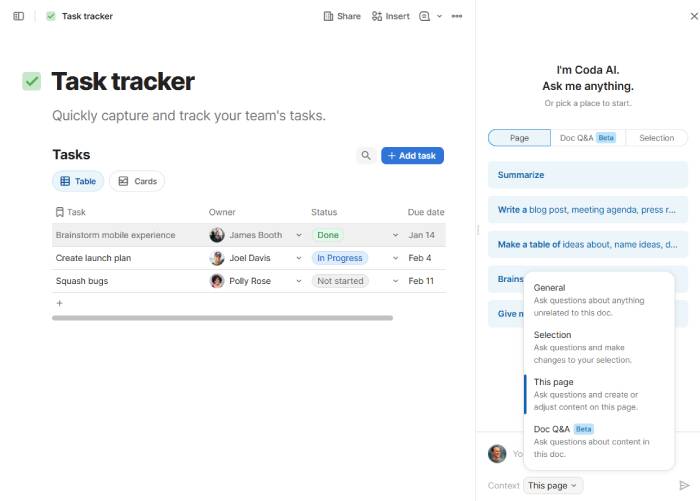
Task: Expand the In Progress status dropdown
Action: pyautogui.click(x=395, y=258)
